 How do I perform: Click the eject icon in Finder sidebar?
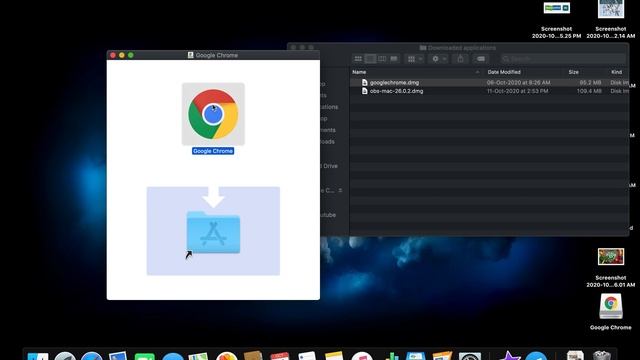(340, 191)
